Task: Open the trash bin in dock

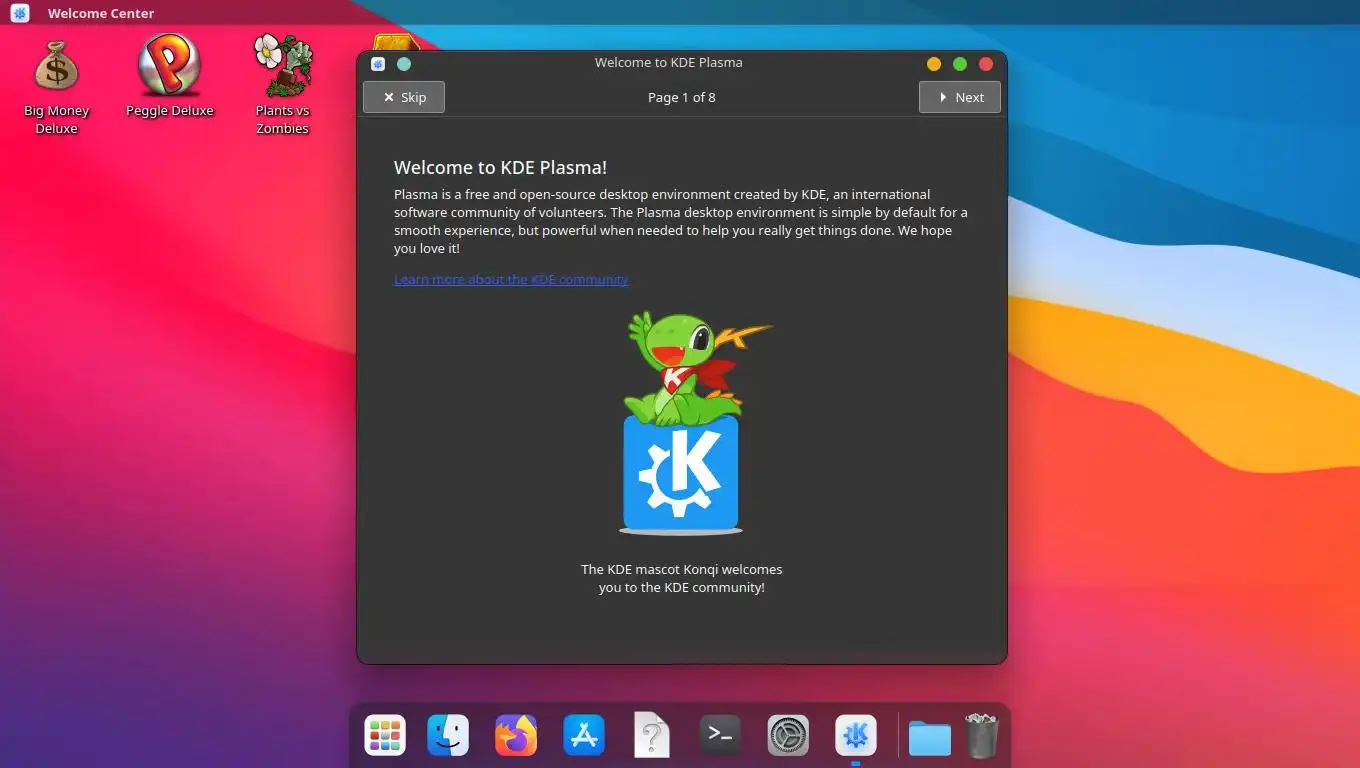Action: (x=982, y=736)
